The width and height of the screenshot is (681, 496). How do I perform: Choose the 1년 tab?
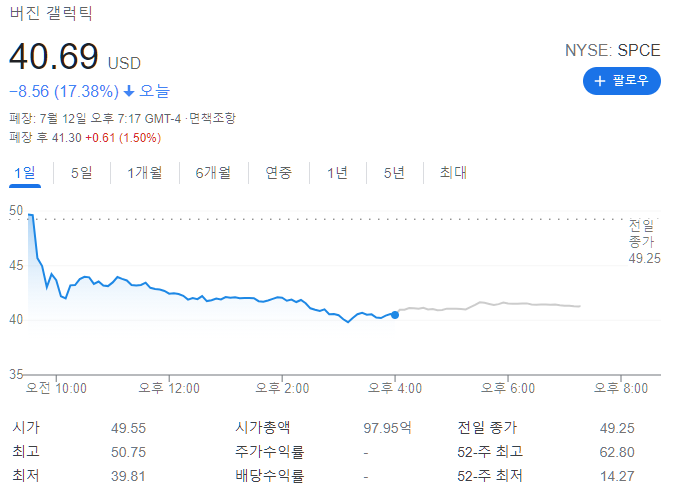[x=337, y=173]
